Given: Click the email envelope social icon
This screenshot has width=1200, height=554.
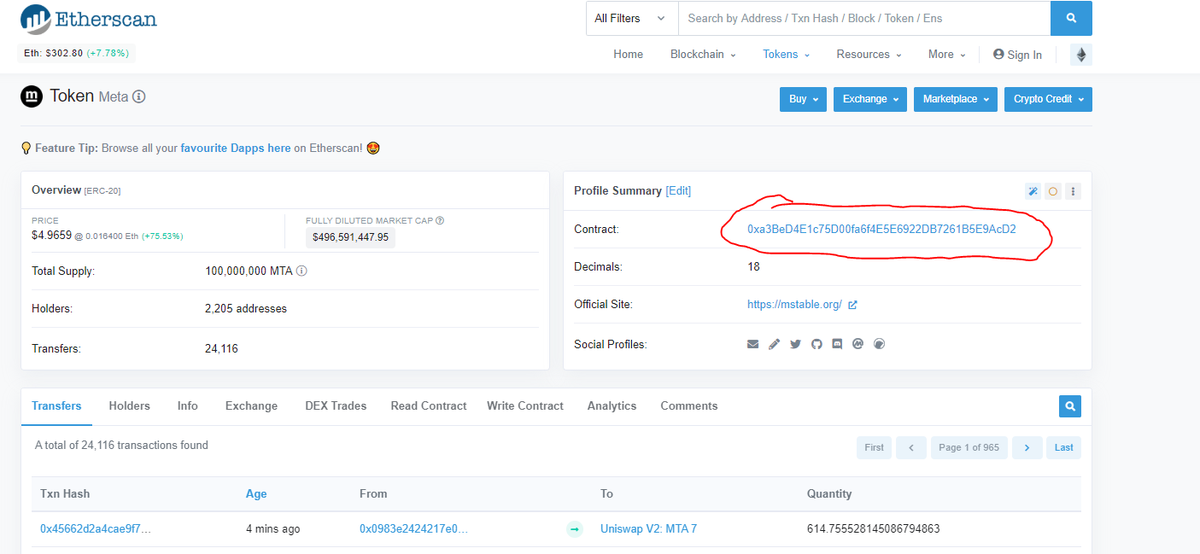Looking at the screenshot, I should click(753, 344).
